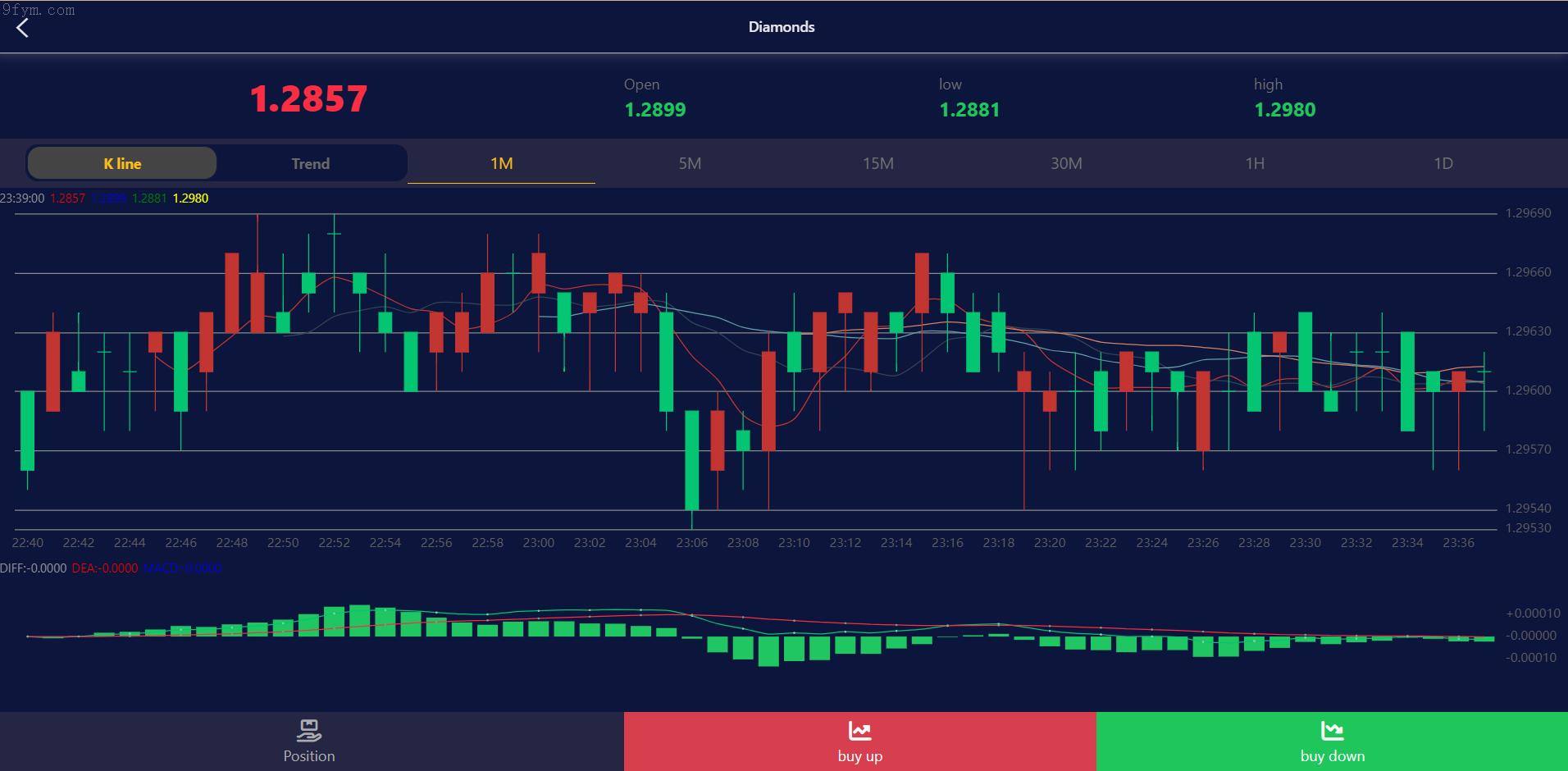
Task: Click the high value 1.2980
Action: (1284, 110)
